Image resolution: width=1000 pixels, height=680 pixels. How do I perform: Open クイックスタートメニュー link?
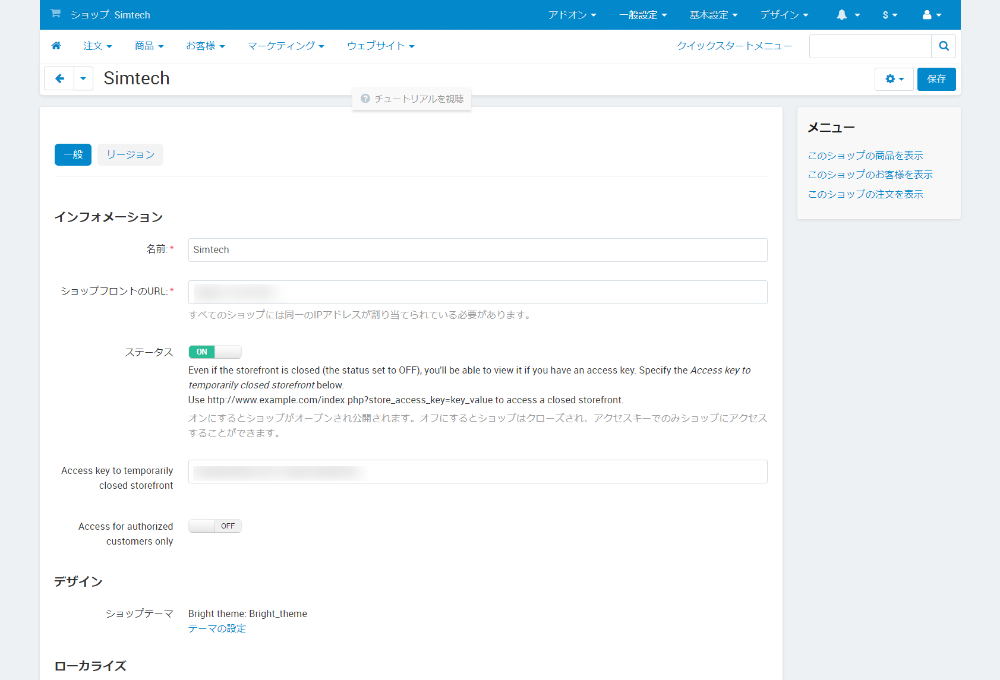(x=734, y=46)
